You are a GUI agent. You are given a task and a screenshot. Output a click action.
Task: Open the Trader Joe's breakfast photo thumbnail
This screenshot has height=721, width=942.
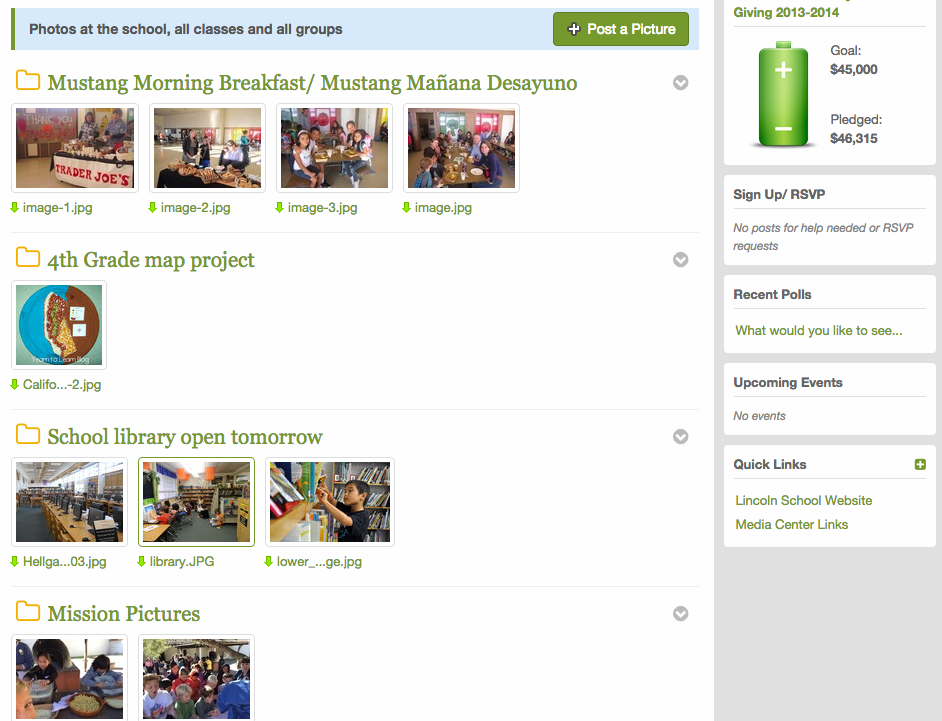point(75,148)
